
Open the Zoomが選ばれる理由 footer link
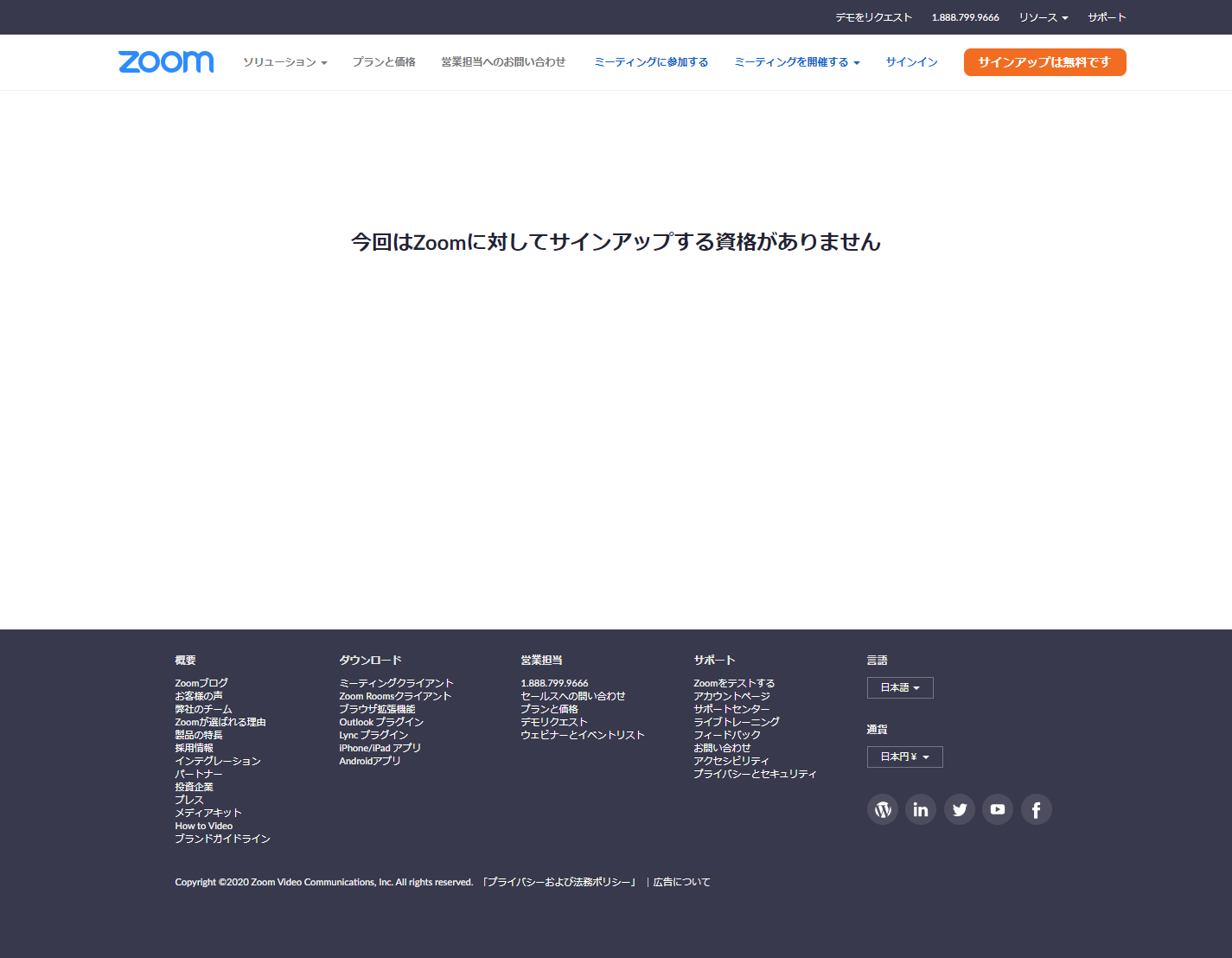click(220, 722)
